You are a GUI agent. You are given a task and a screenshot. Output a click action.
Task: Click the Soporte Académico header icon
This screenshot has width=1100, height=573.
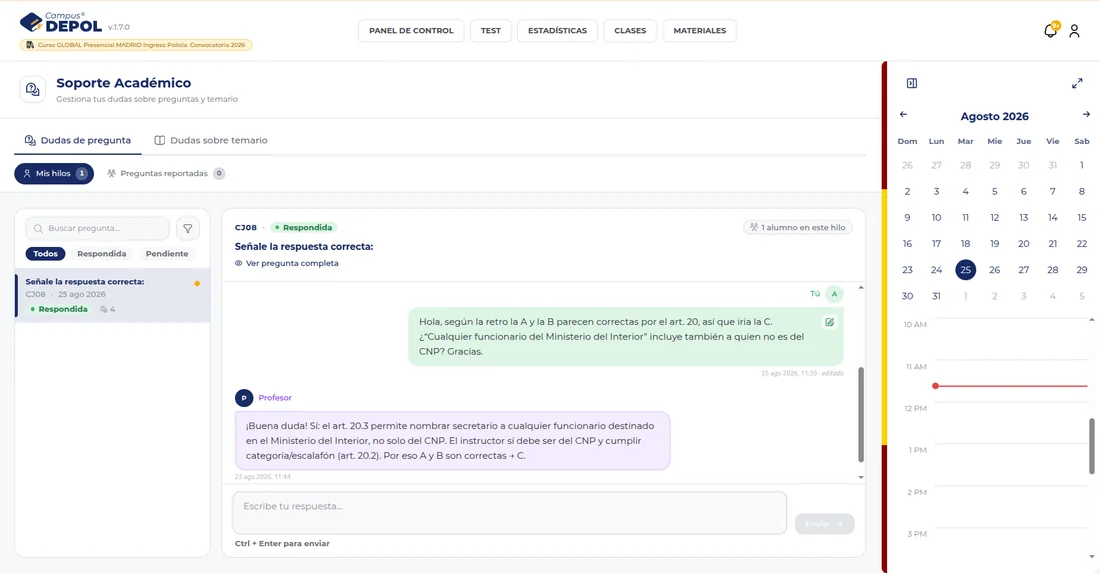(x=32, y=89)
